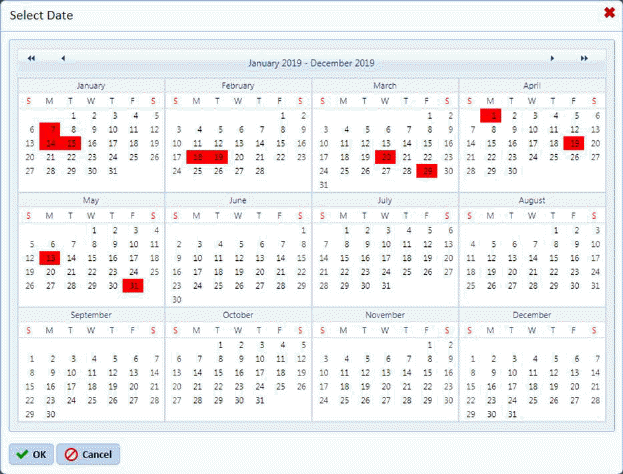The image size is (623, 474).
Task: Select highlighted January 15
Action: tap(70, 143)
